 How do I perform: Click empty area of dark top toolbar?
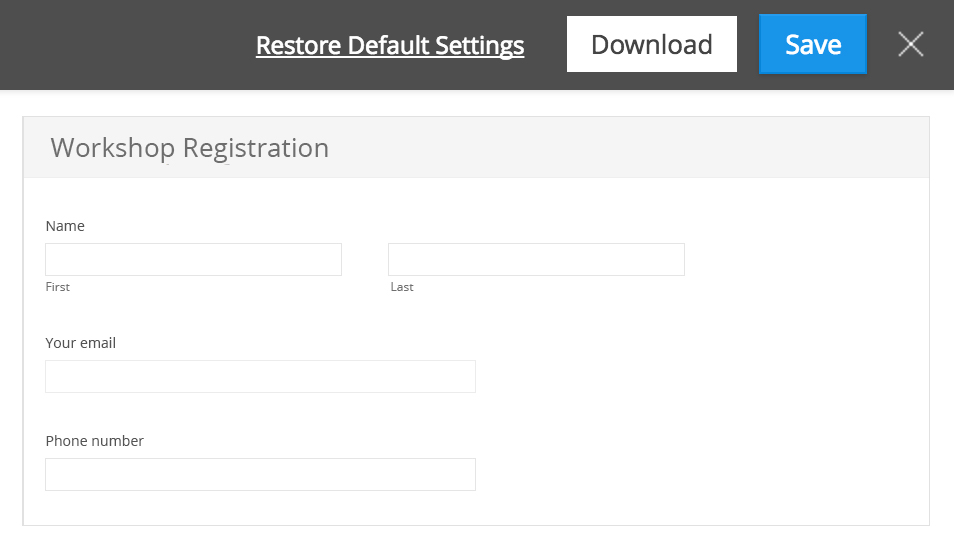(x=120, y=45)
